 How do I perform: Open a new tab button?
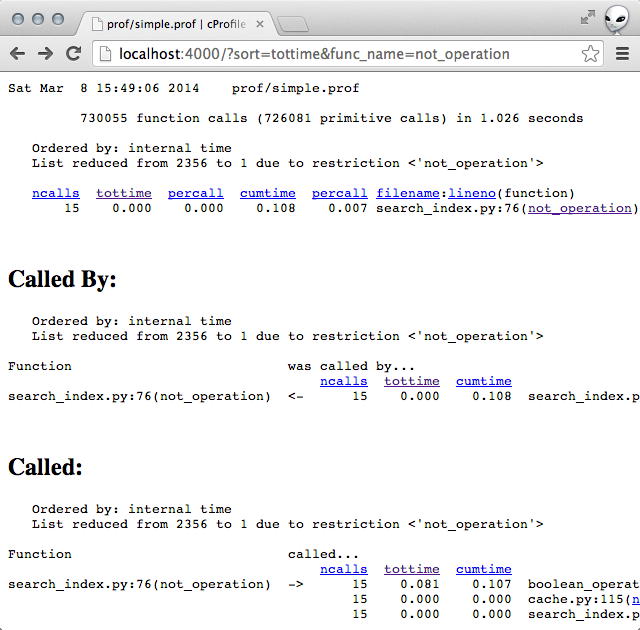pyautogui.click(x=293, y=24)
